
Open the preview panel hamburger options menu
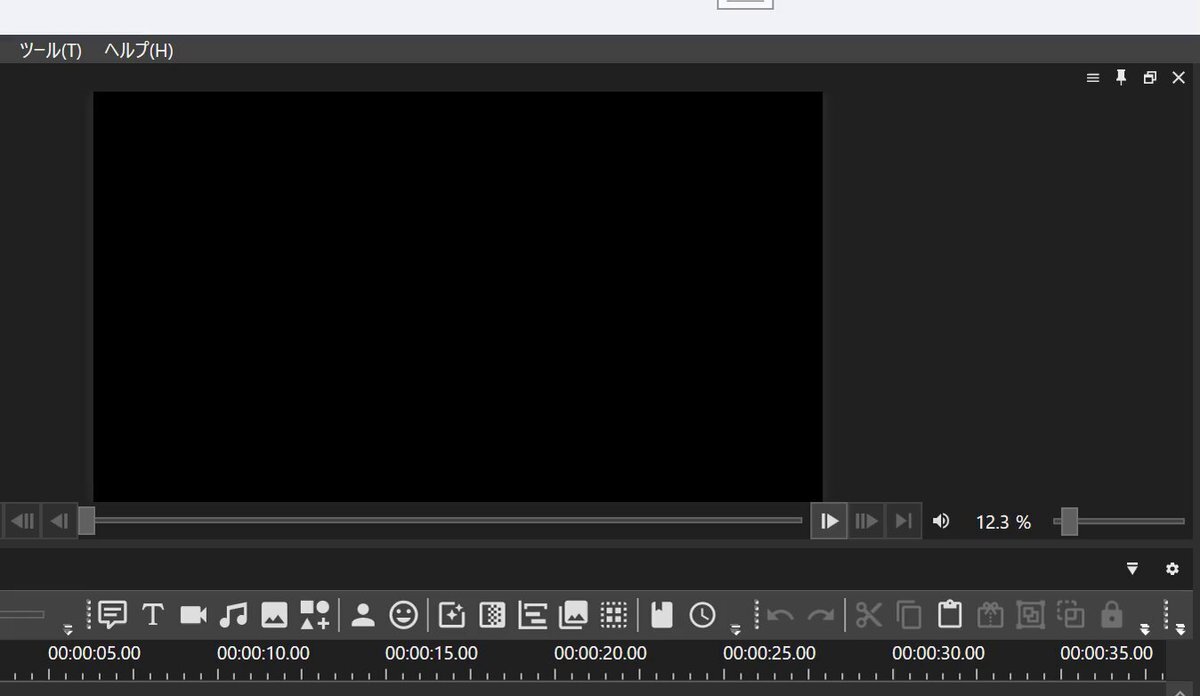pyautogui.click(x=1093, y=78)
